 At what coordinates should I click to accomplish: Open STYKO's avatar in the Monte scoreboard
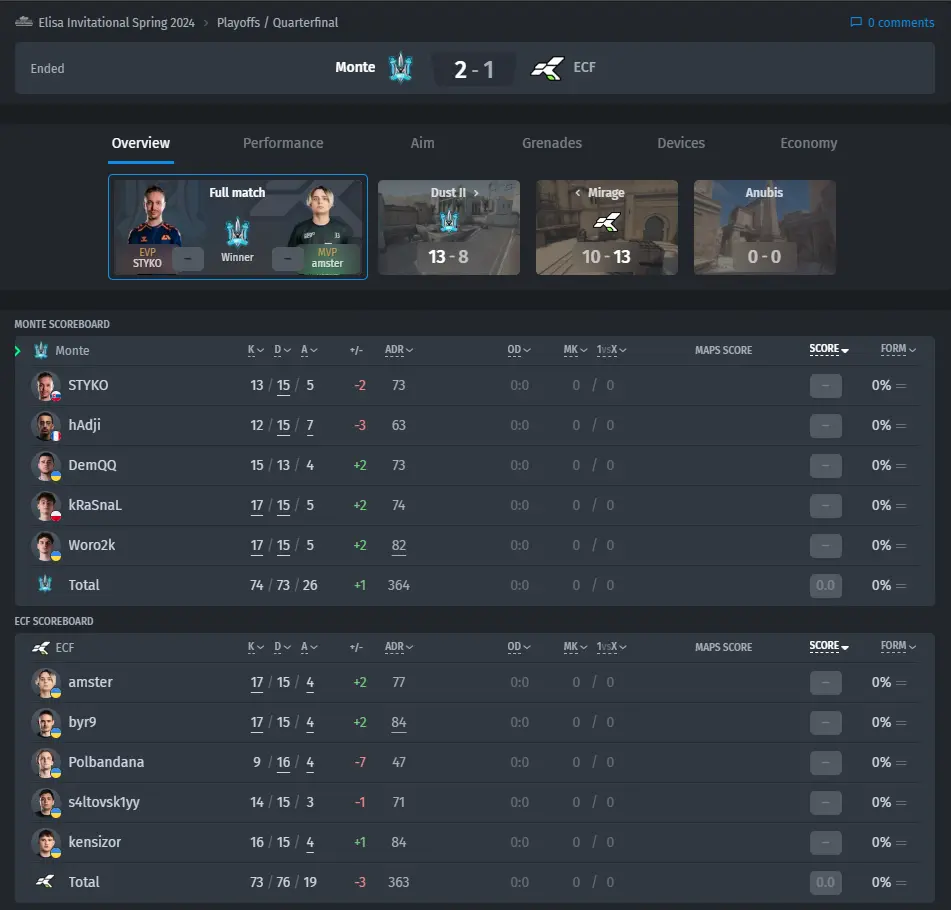coord(45,386)
